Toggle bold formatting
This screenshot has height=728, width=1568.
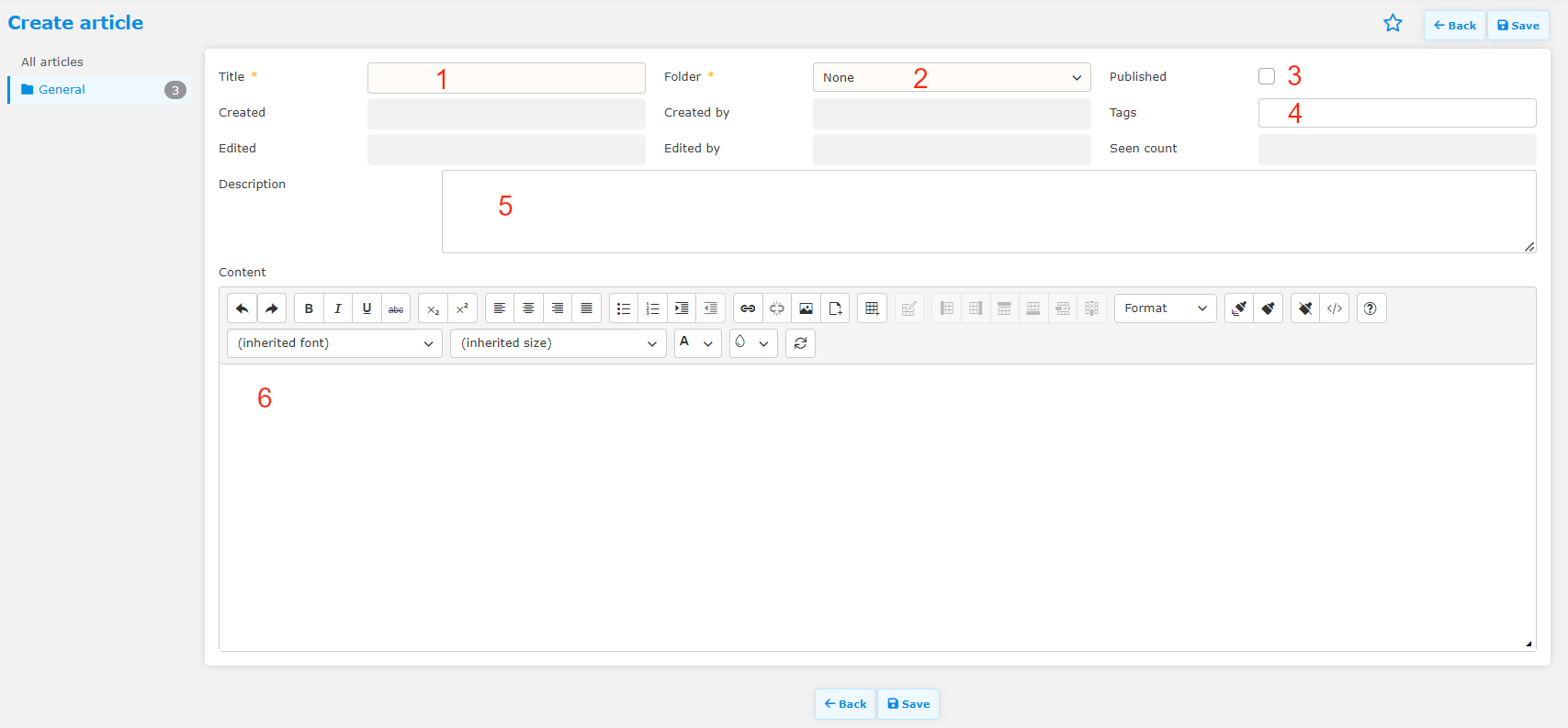[309, 308]
